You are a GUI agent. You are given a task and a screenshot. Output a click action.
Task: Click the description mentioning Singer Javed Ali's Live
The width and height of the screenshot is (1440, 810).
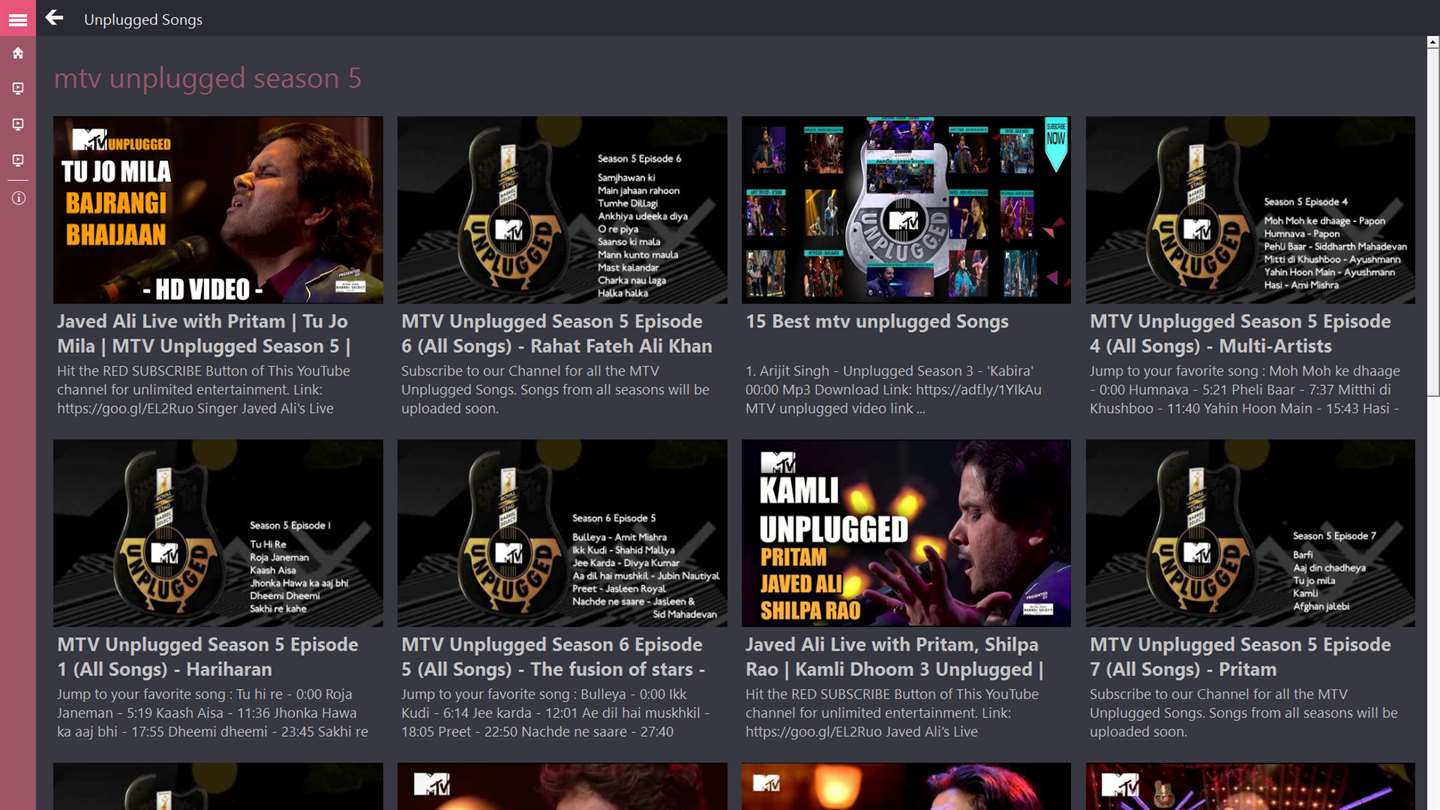tap(204, 390)
